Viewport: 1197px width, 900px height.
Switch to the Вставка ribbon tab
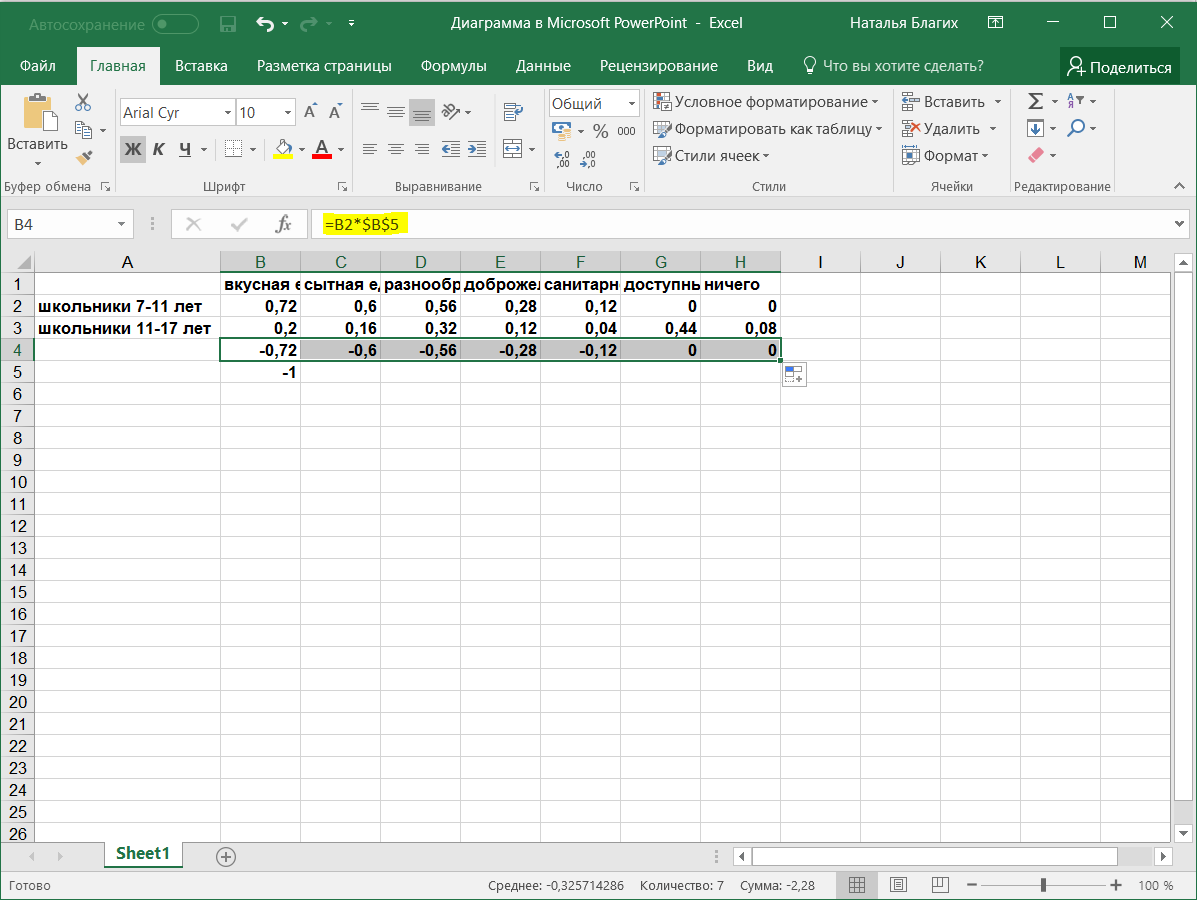[201, 66]
